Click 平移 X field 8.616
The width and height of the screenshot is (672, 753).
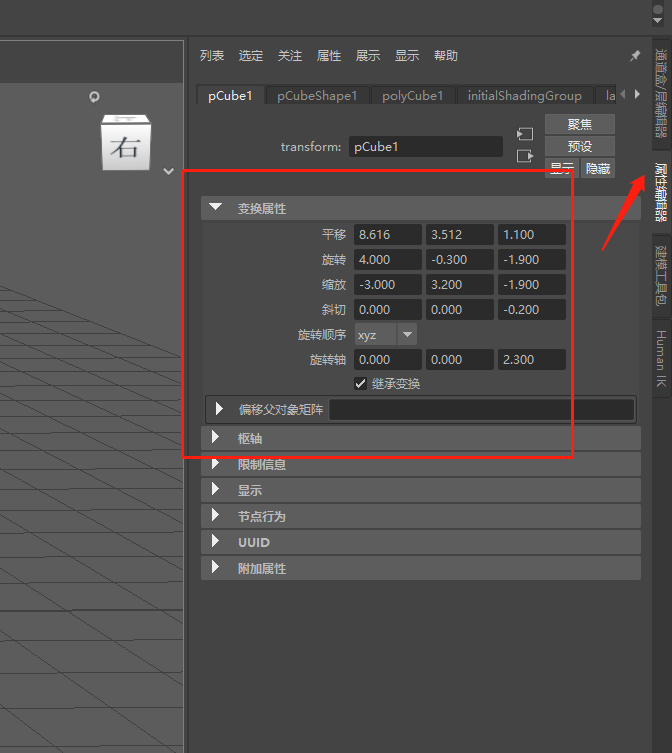click(x=388, y=234)
